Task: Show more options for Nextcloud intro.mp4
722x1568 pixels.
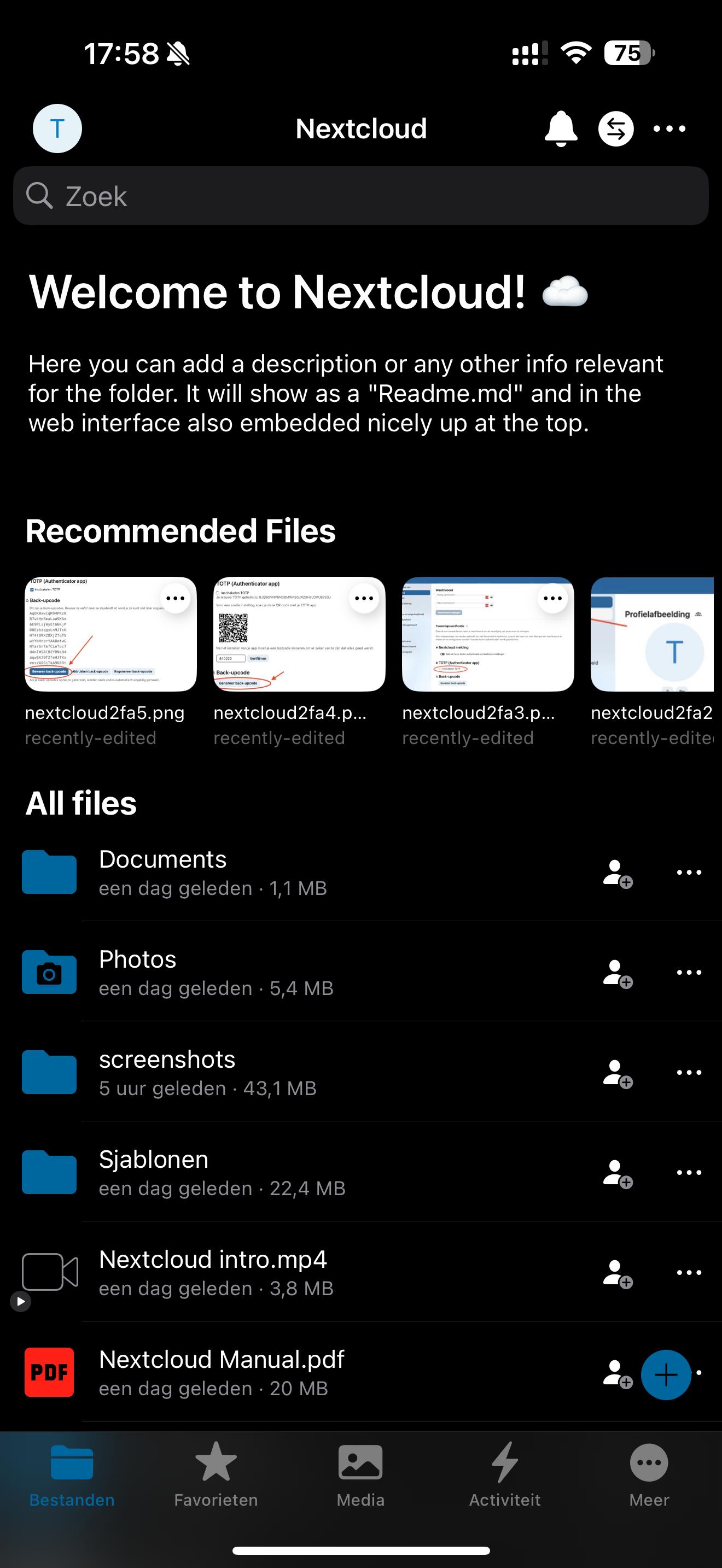Action: click(x=689, y=1272)
